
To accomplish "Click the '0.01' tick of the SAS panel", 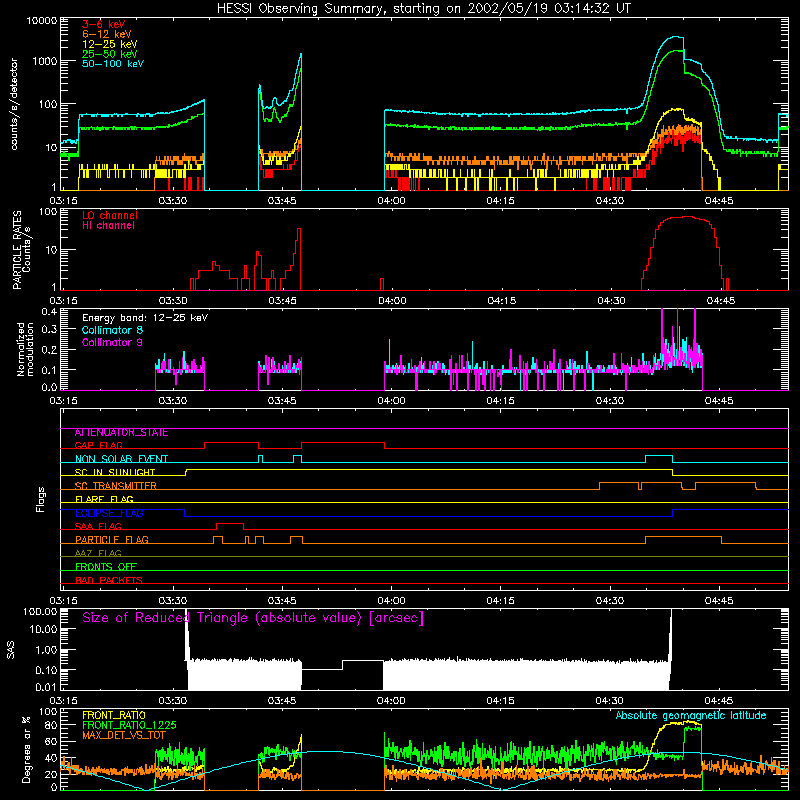I will coord(46,687).
